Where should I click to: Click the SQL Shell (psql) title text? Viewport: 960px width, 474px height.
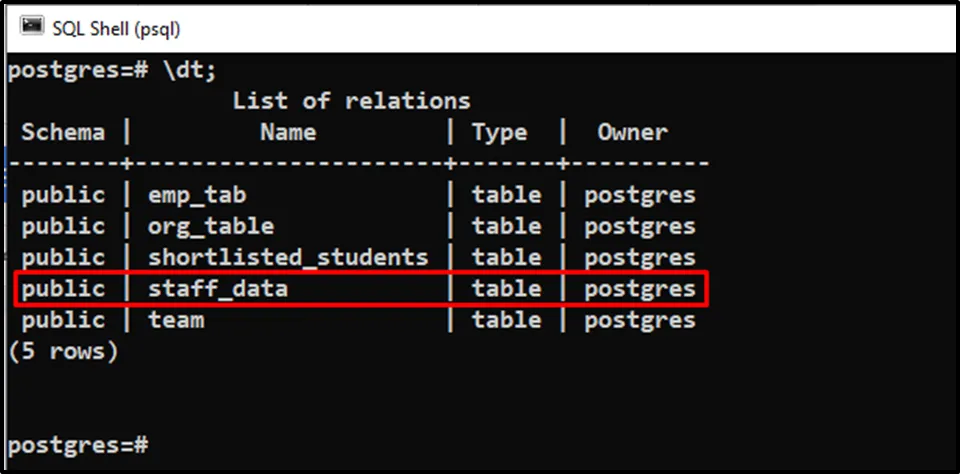pos(116,28)
